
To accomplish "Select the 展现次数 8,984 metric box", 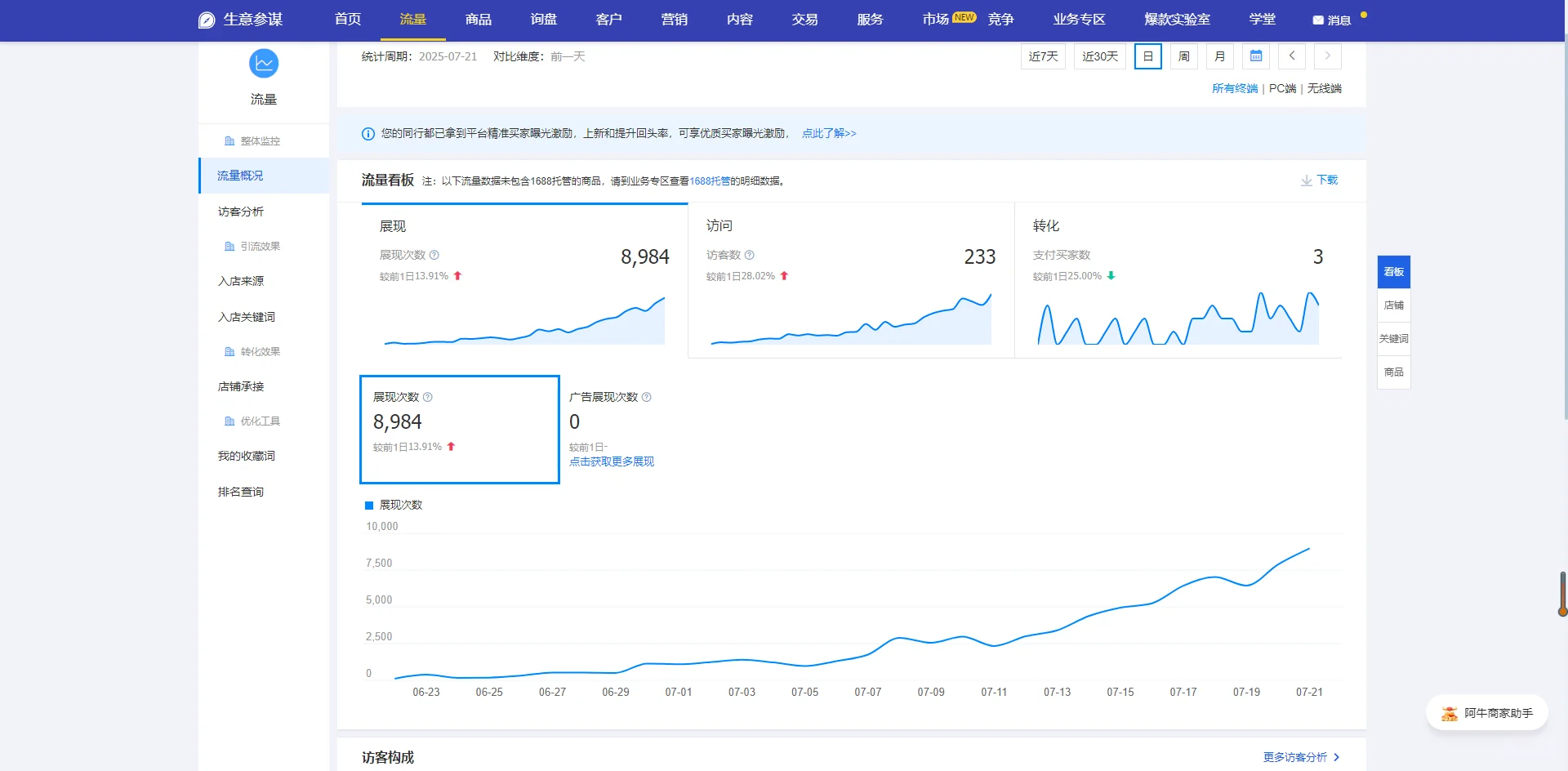I will pyautogui.click(x=460, y=430).
